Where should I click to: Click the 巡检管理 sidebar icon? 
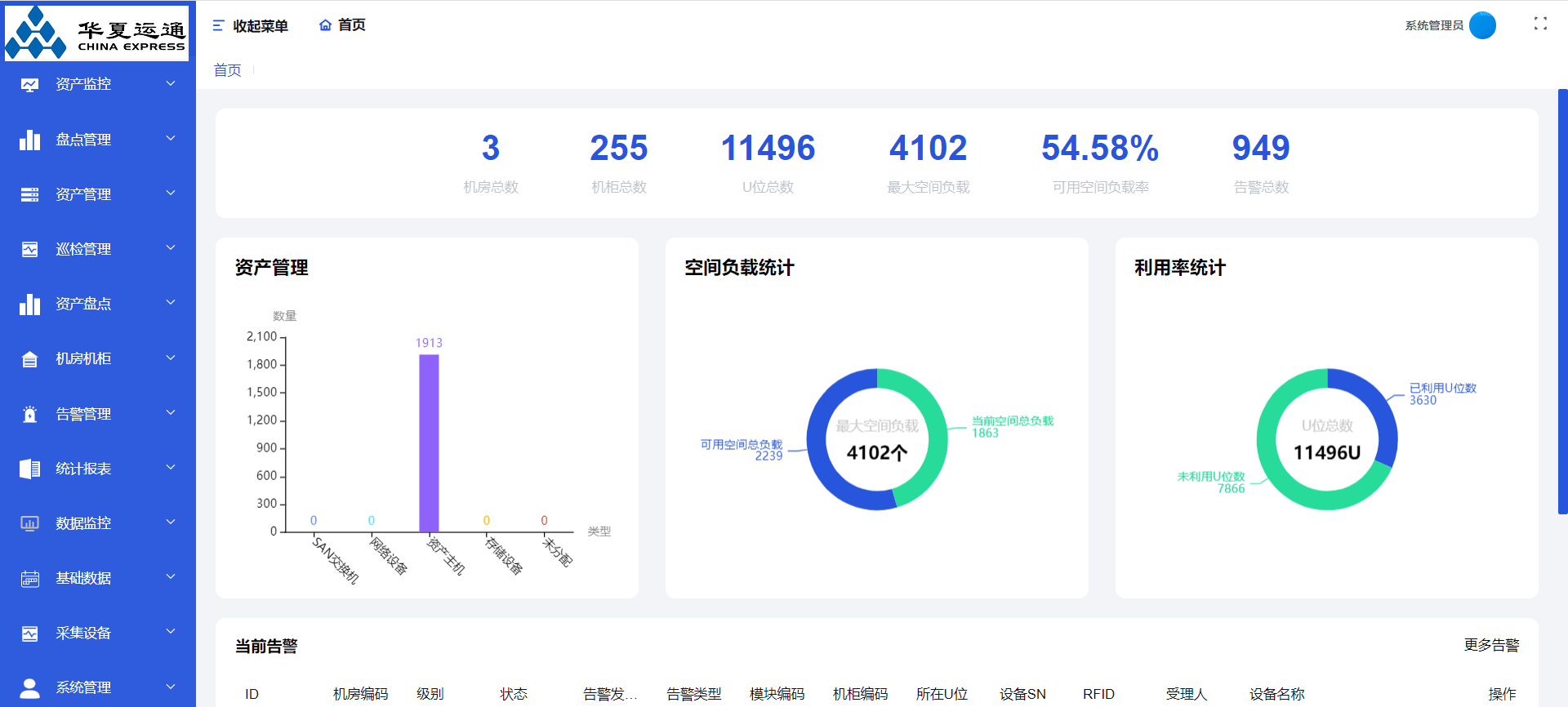tap(30, 249)
